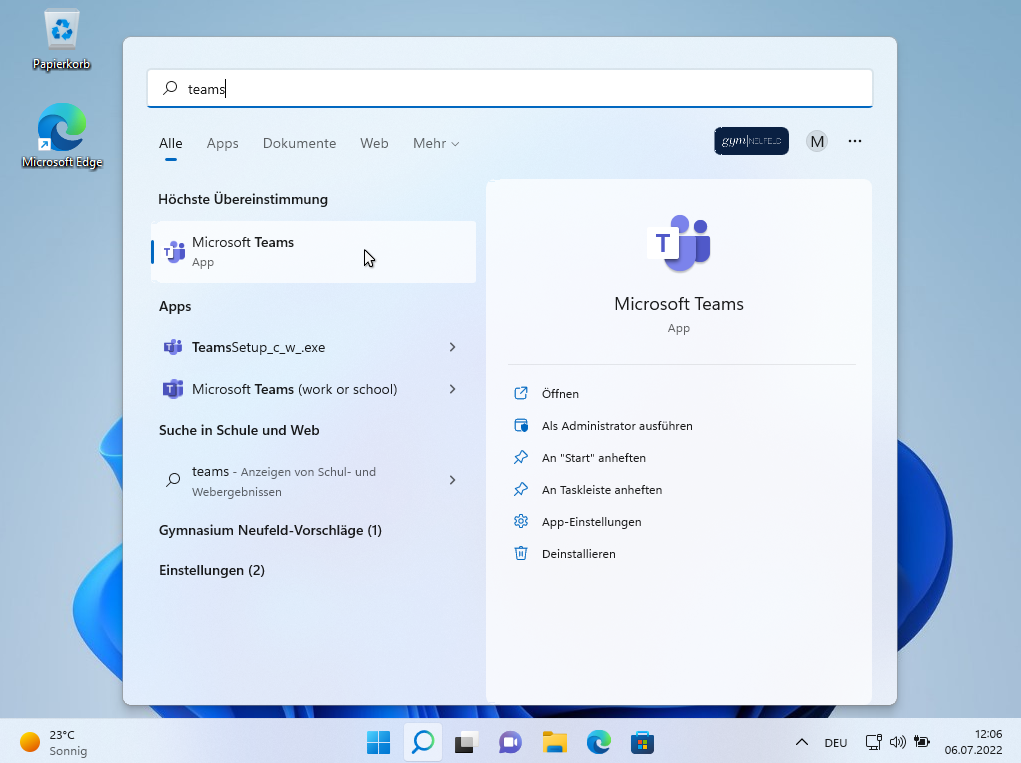
Task: Launch File Explorer from the taskbar
Action: (554, 742)
